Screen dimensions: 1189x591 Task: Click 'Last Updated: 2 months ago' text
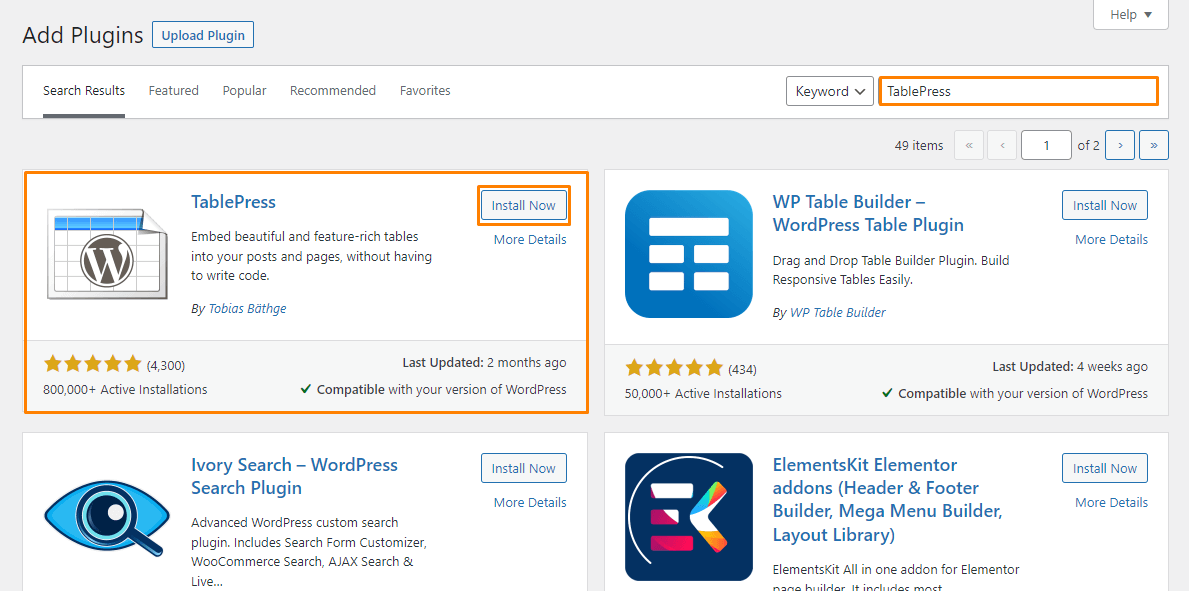pyautogui.click(x=484, y=363)
